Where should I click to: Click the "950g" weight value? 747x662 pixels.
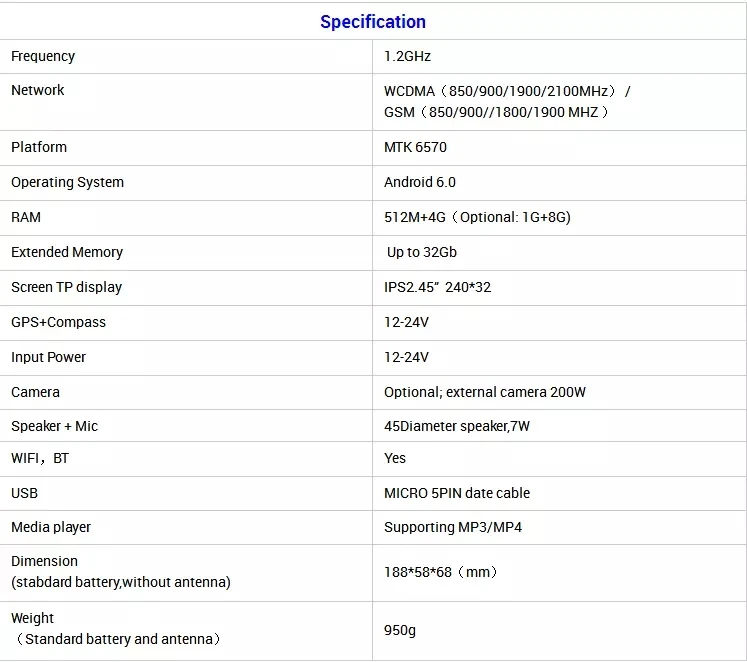400,631
